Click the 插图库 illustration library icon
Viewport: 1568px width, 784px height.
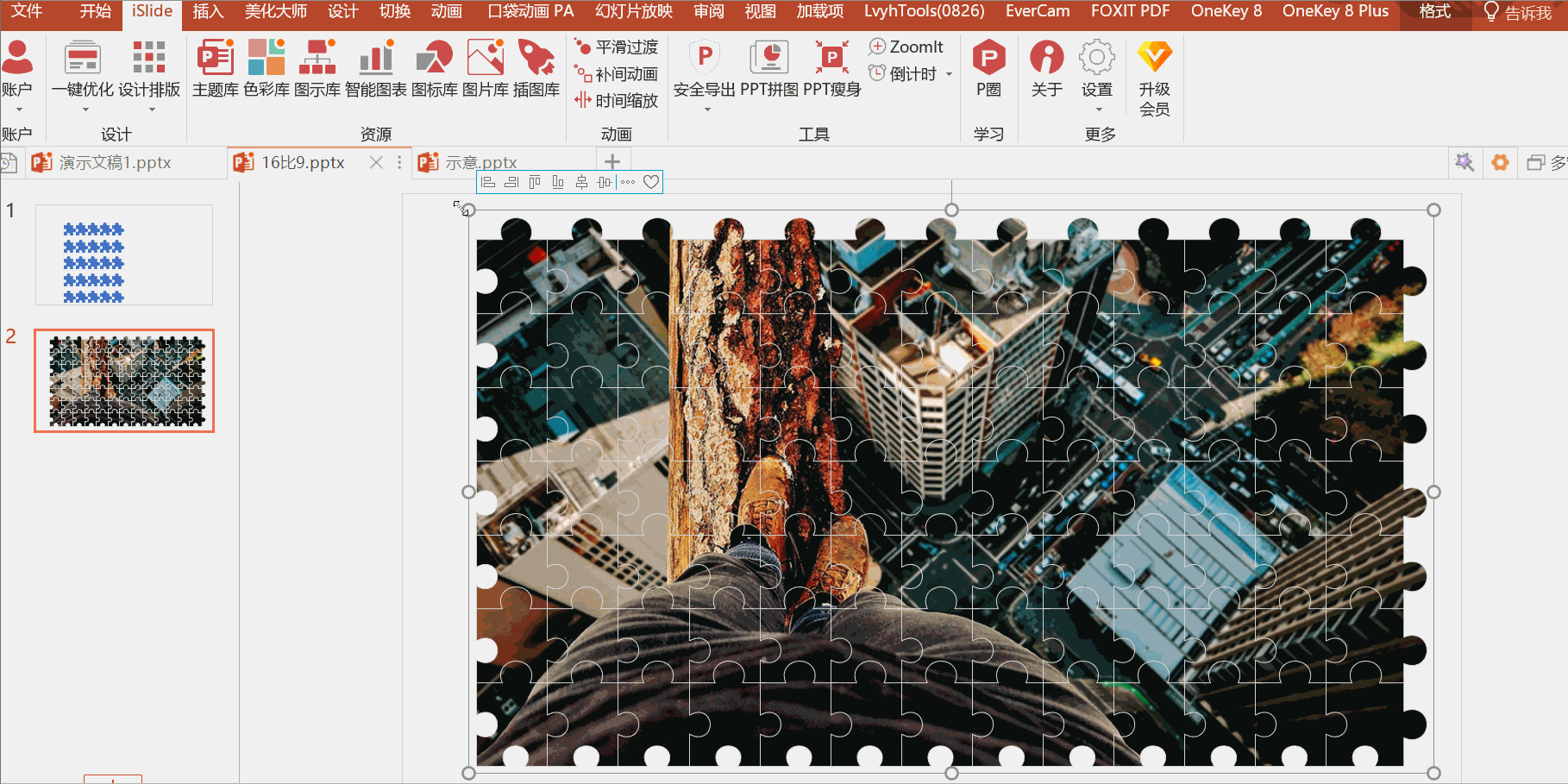click(x=536, y=59)
